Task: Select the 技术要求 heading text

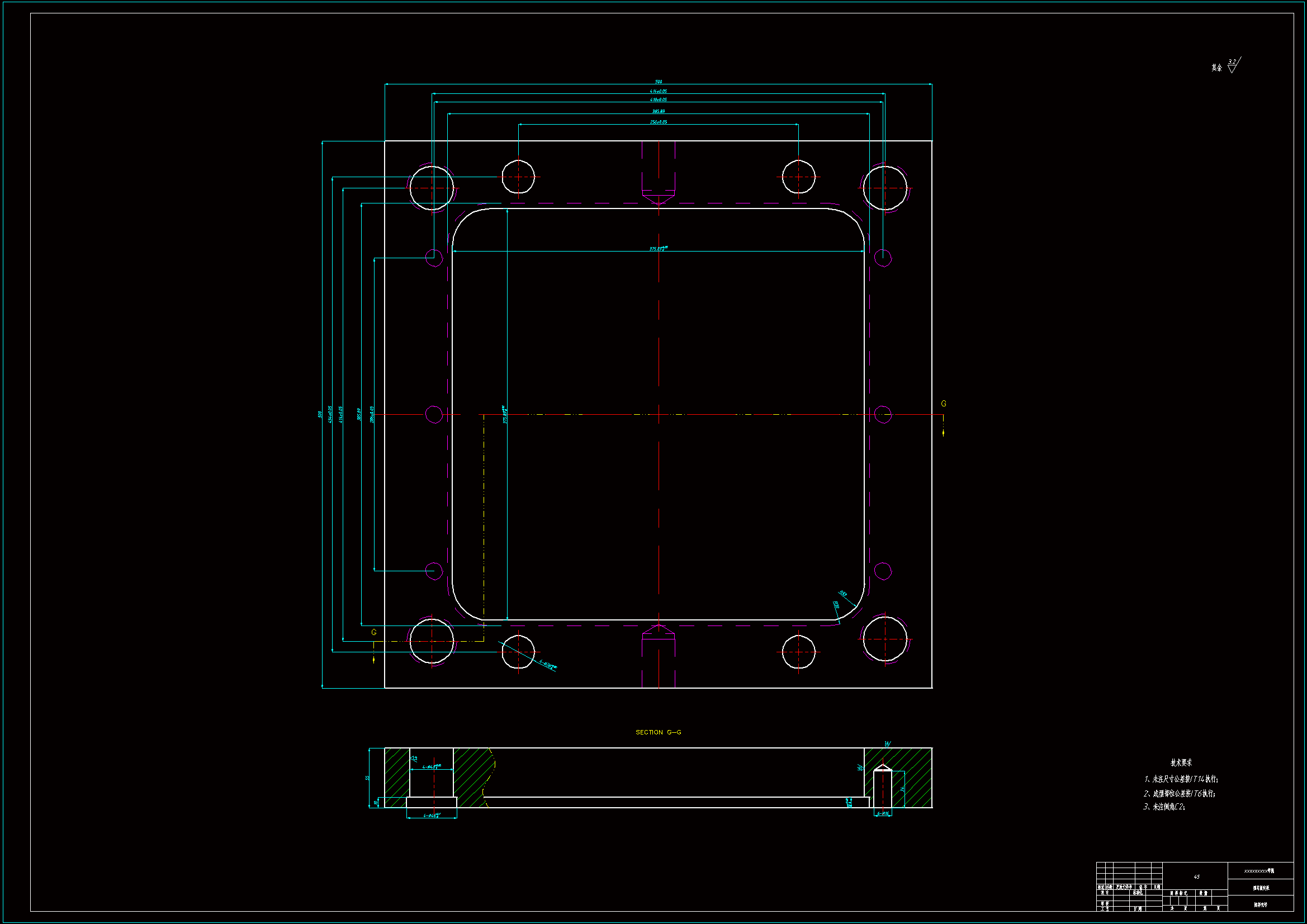Action: tap(1181, 762)
